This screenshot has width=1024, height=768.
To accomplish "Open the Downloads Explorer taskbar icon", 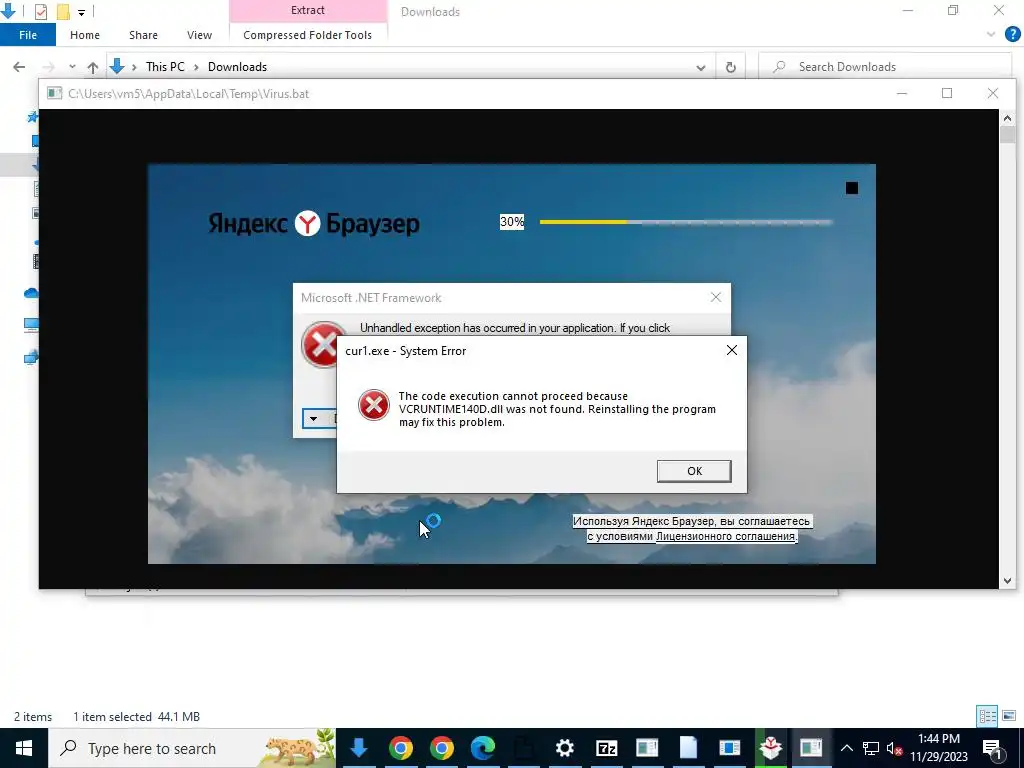I will click(x=359, y=748).
